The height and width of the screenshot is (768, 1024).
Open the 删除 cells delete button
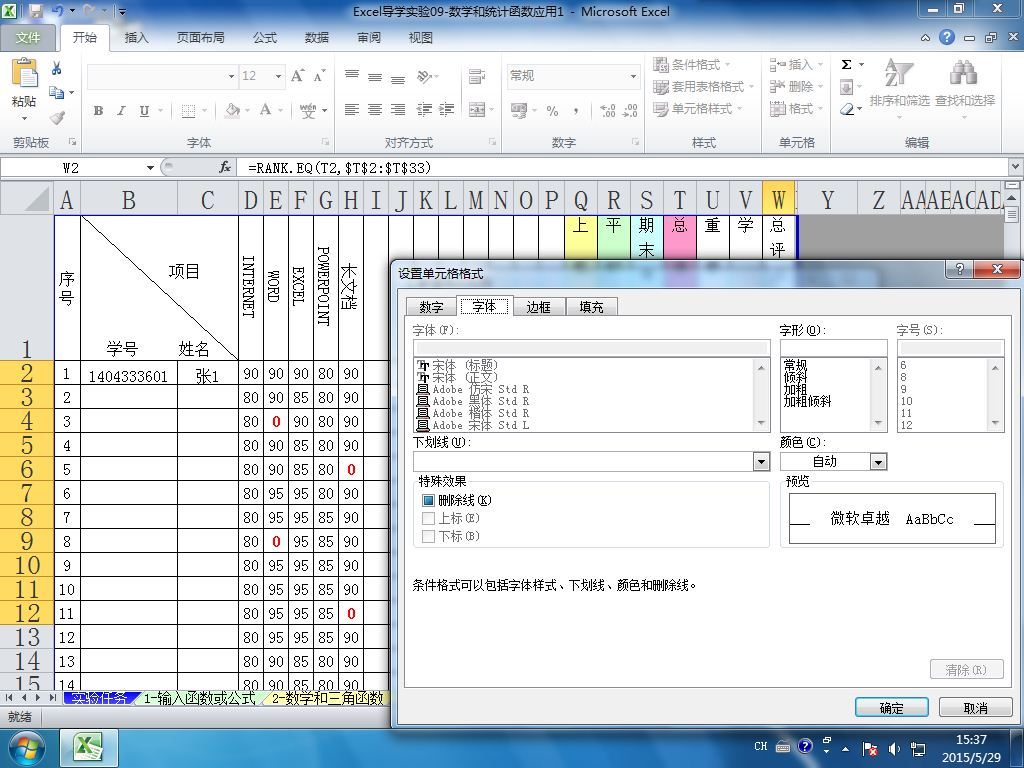click(796, 86)
